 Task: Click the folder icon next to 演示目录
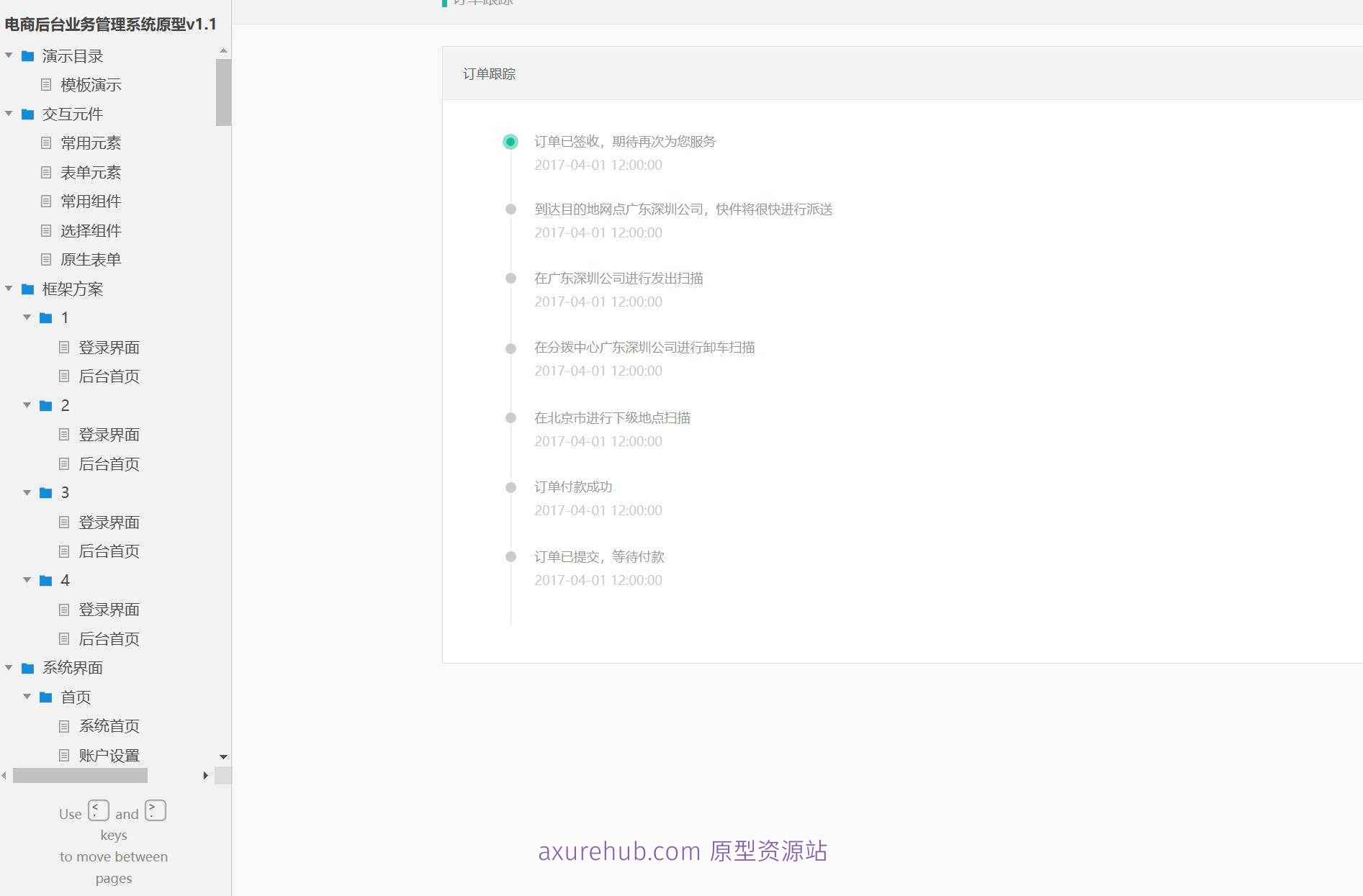(27, 55)
